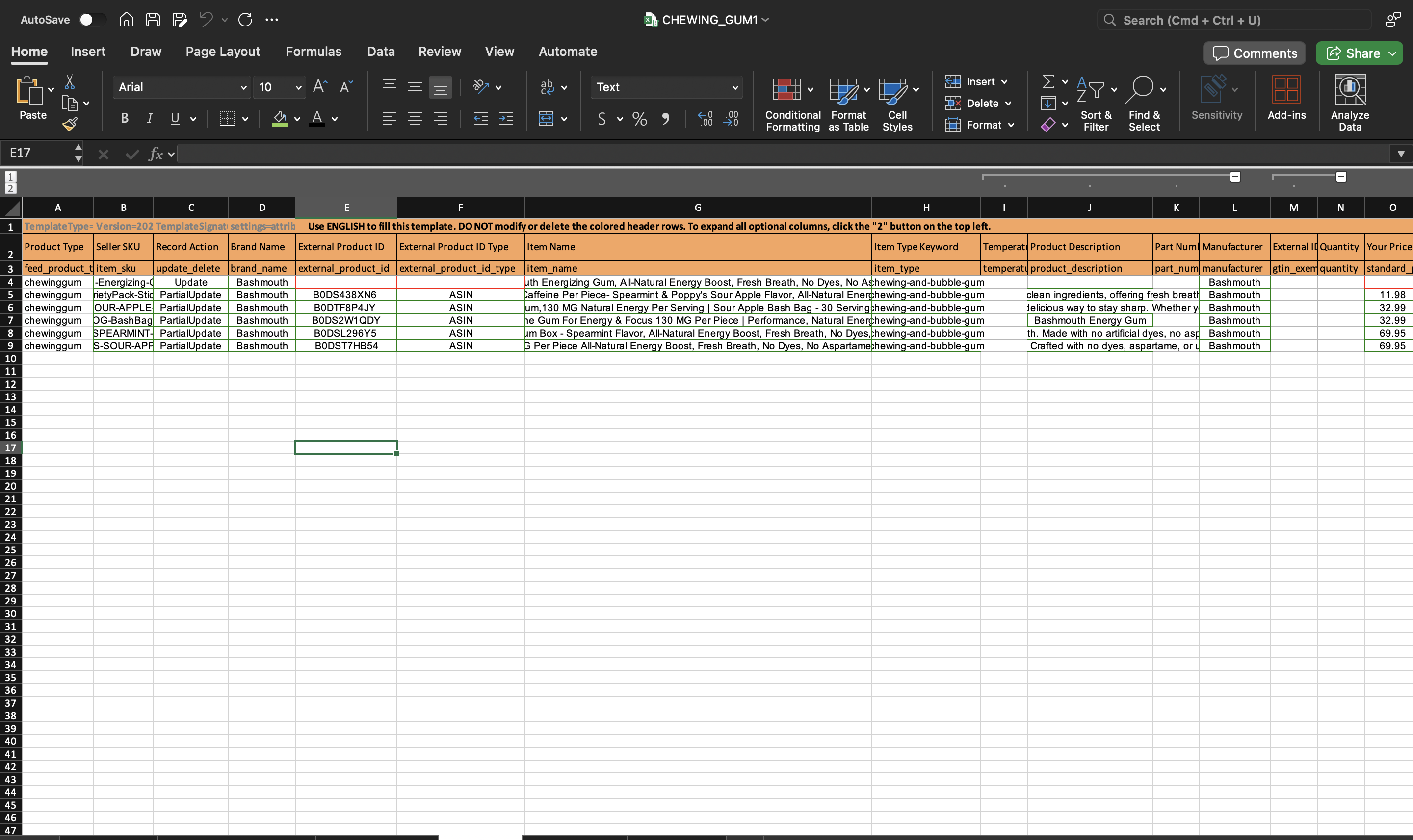Apply the font color A
The height and width of the screenshot is (840, 1413).
317,118
